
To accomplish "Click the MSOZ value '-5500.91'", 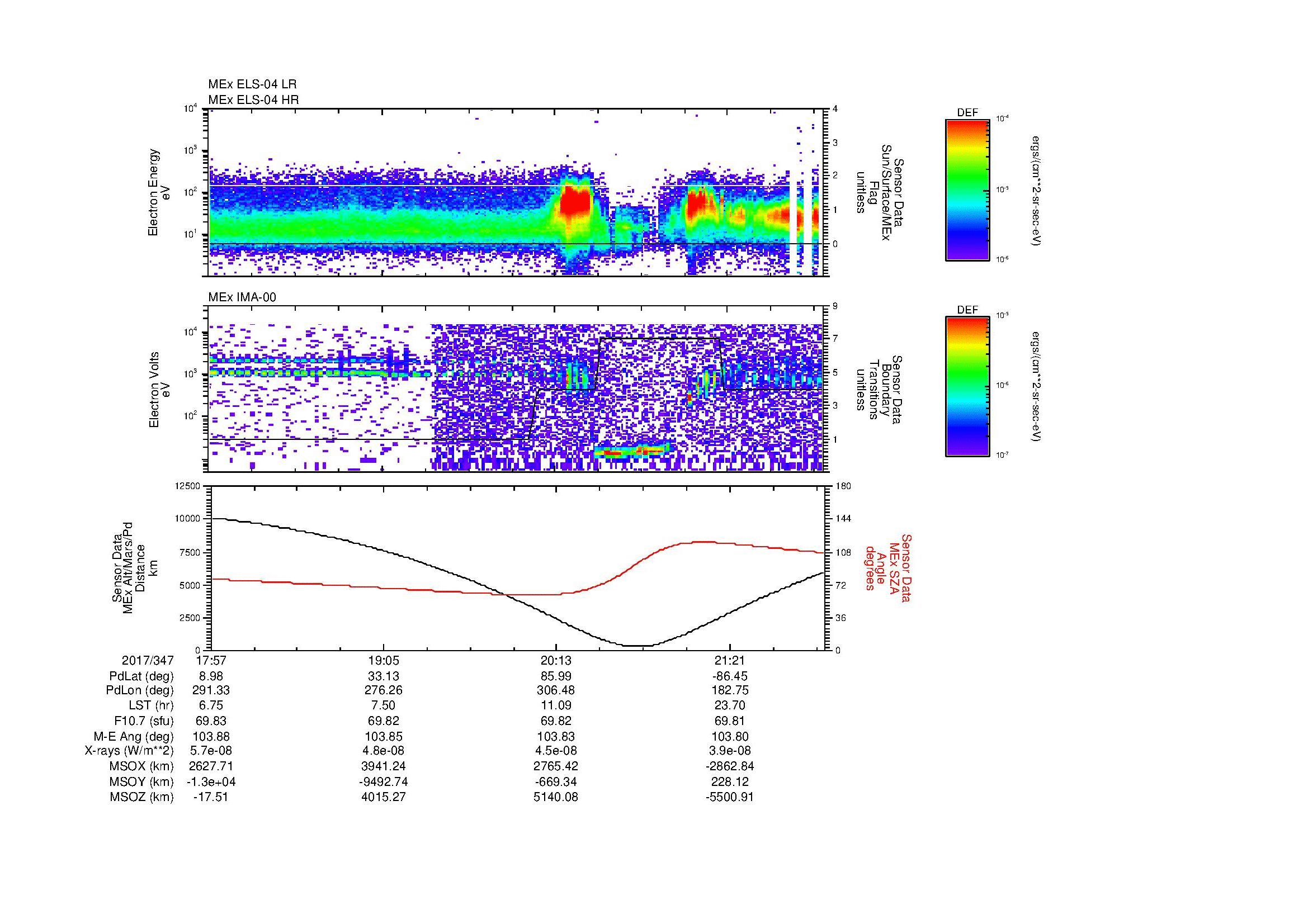I will point(729,797).
